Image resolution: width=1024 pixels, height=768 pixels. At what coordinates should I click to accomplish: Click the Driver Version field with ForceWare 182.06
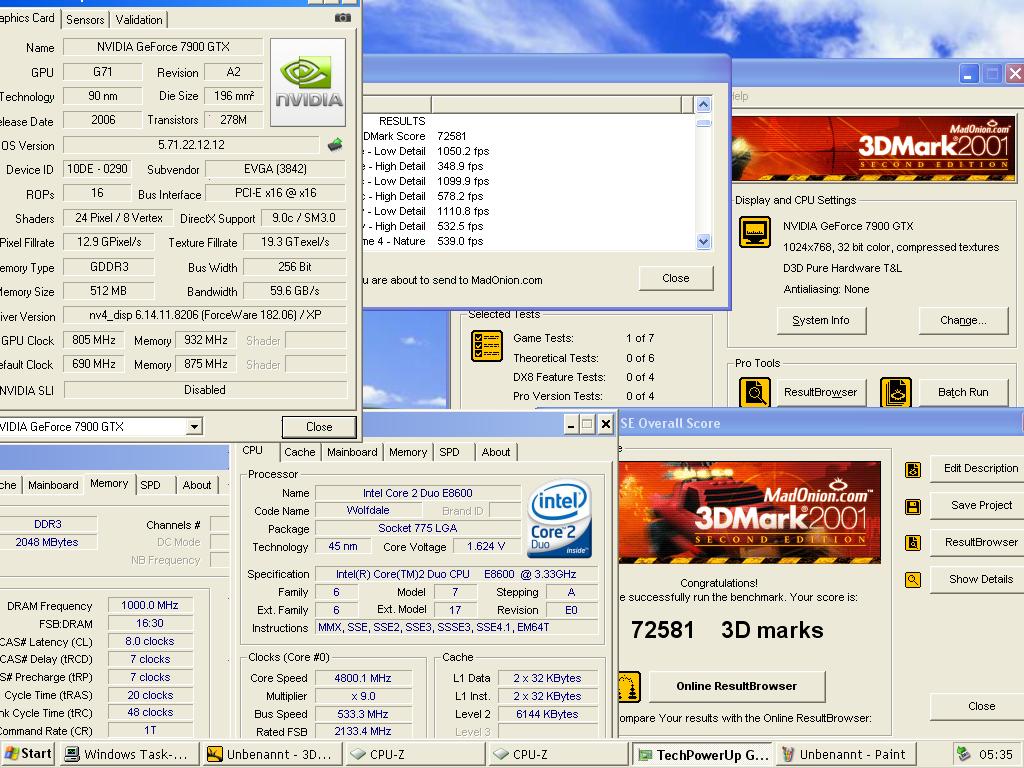coord(205,315)
